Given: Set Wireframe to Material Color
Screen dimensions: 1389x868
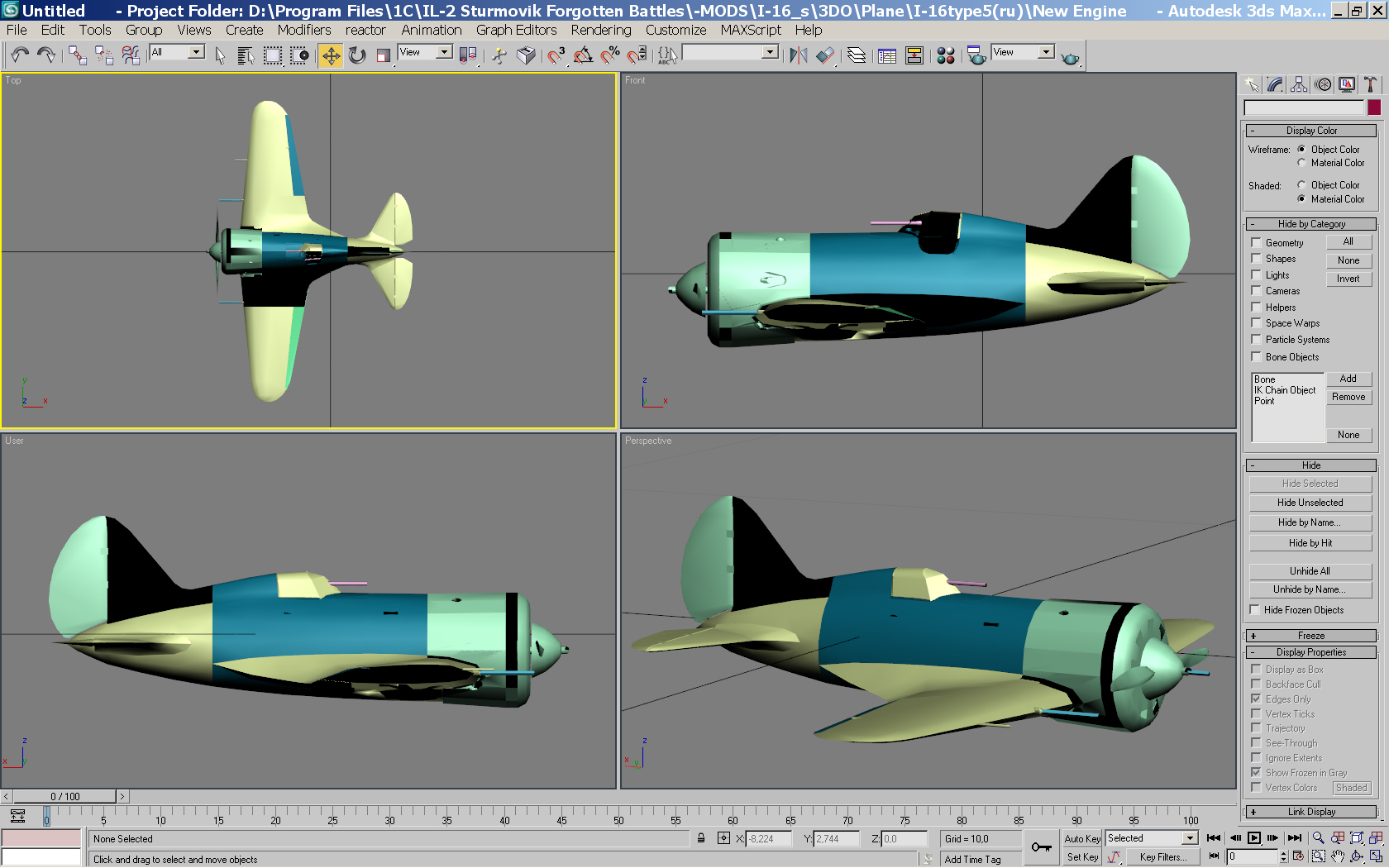Looking at the screenshot, I should pos(1301,163).
